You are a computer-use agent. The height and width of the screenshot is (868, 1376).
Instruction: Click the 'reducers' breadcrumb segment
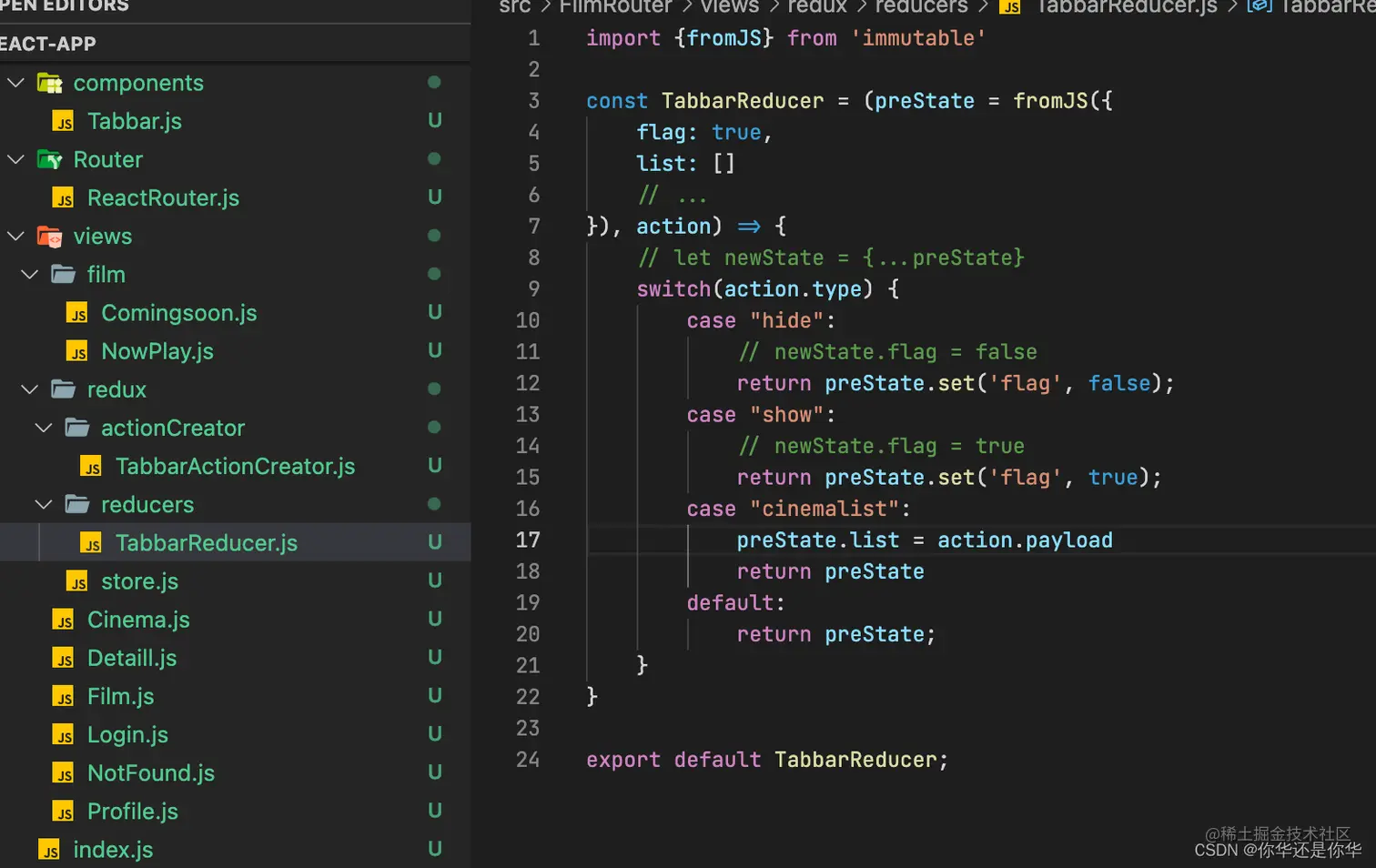pyautogui.click(x=921, y=7)
